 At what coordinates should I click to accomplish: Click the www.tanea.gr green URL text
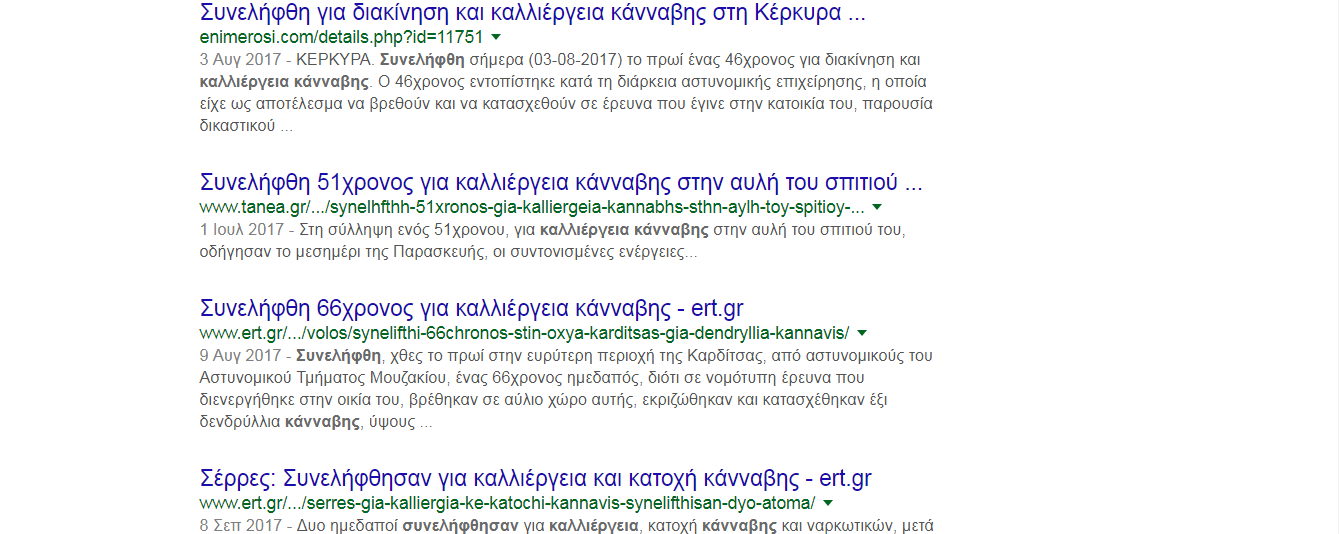click(532, 207)
